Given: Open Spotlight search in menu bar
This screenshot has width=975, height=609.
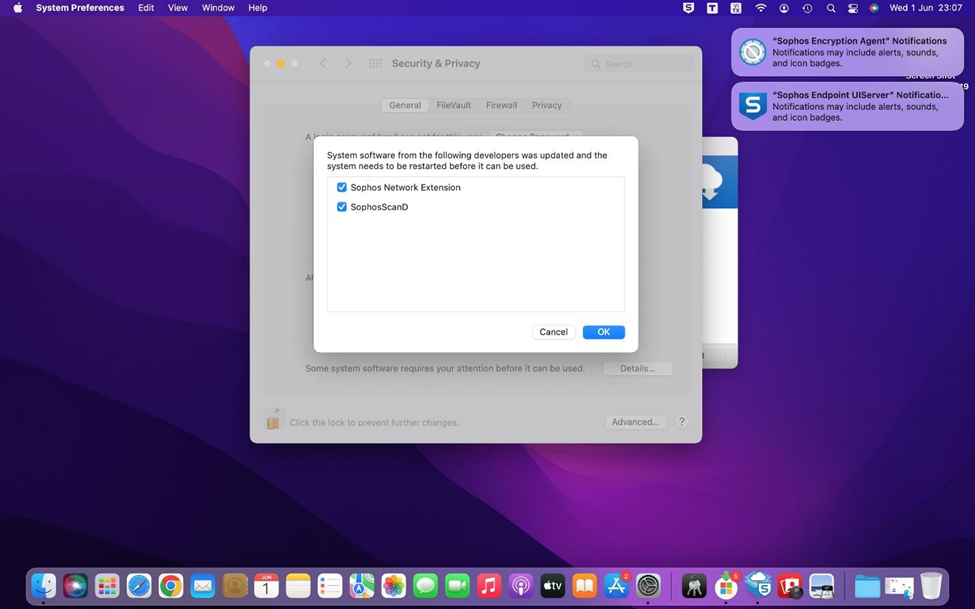Looking at the screenshot, I should (x=831, y=8).
